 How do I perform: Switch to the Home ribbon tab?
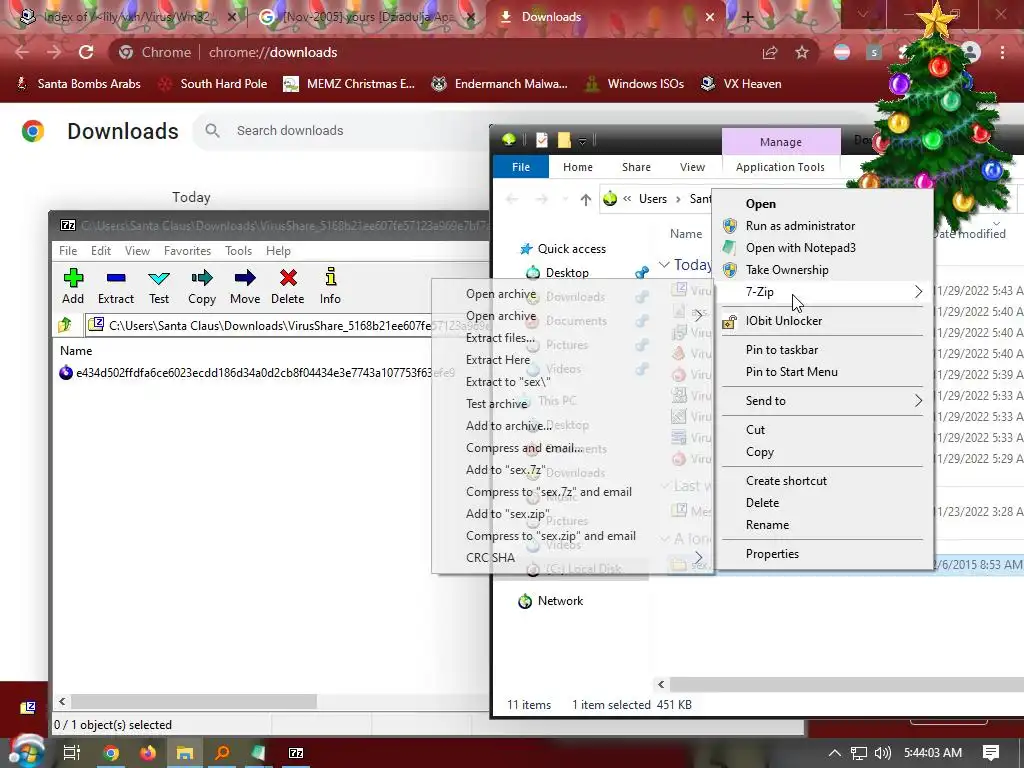578,167
